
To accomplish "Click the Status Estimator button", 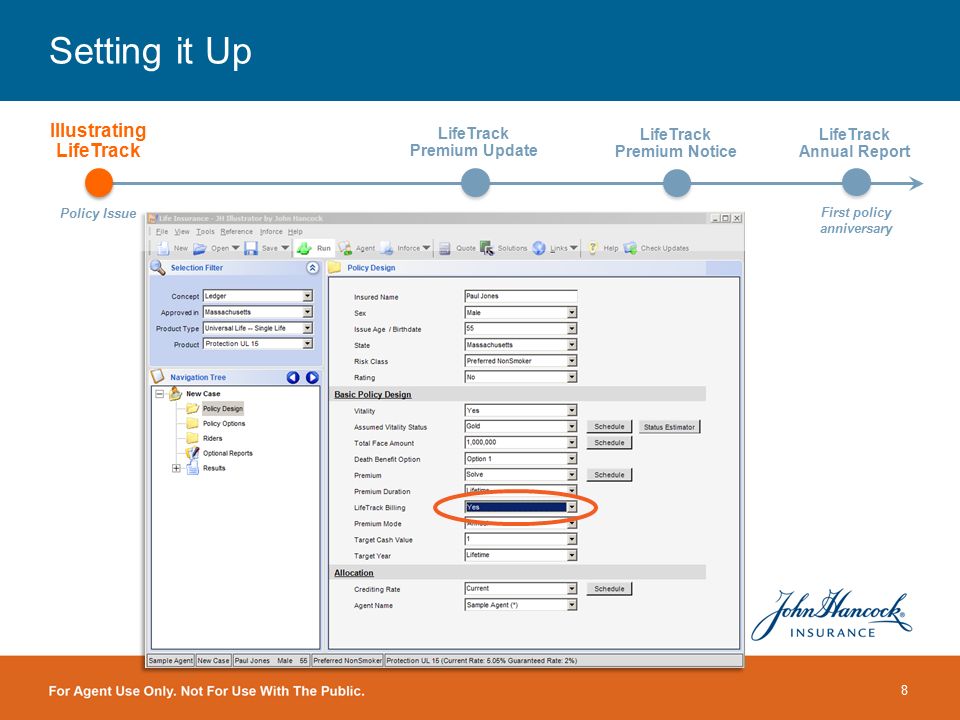I will tap(669, 427).
